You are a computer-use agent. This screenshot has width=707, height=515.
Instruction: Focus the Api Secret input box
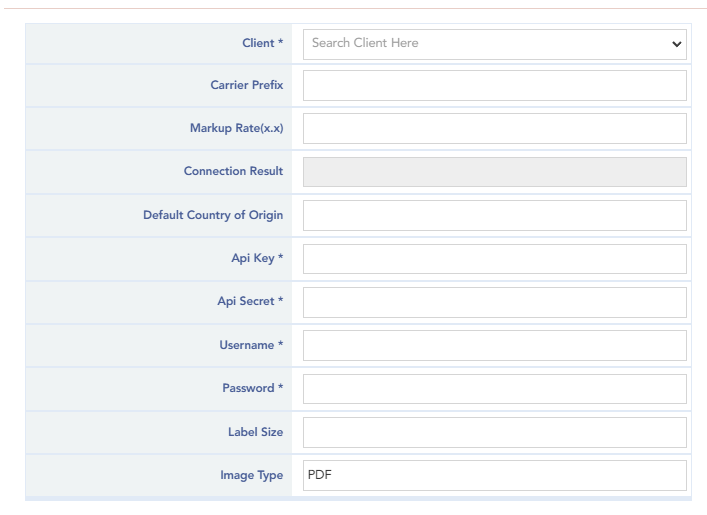point(494,302)
